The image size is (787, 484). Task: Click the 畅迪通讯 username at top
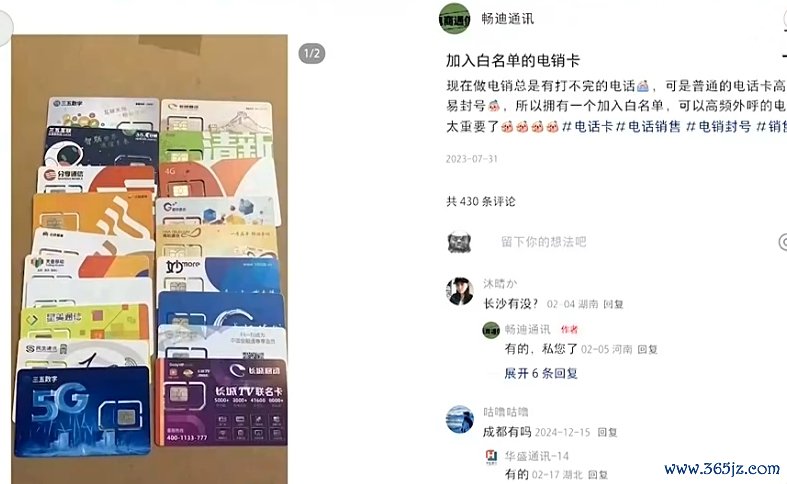coord(507,19)
